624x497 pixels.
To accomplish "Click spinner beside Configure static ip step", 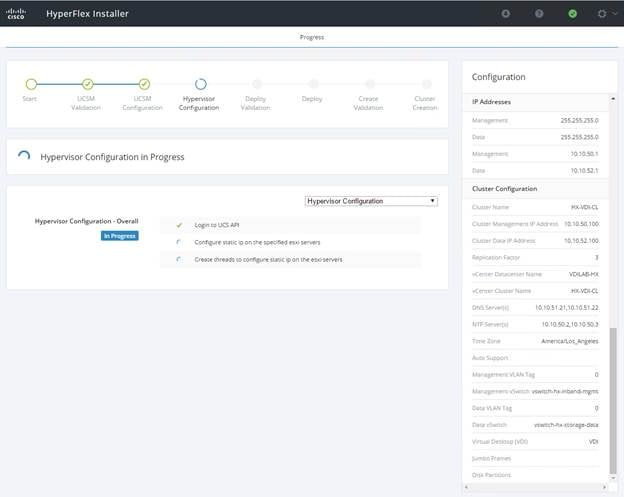I will coord(179,242).
